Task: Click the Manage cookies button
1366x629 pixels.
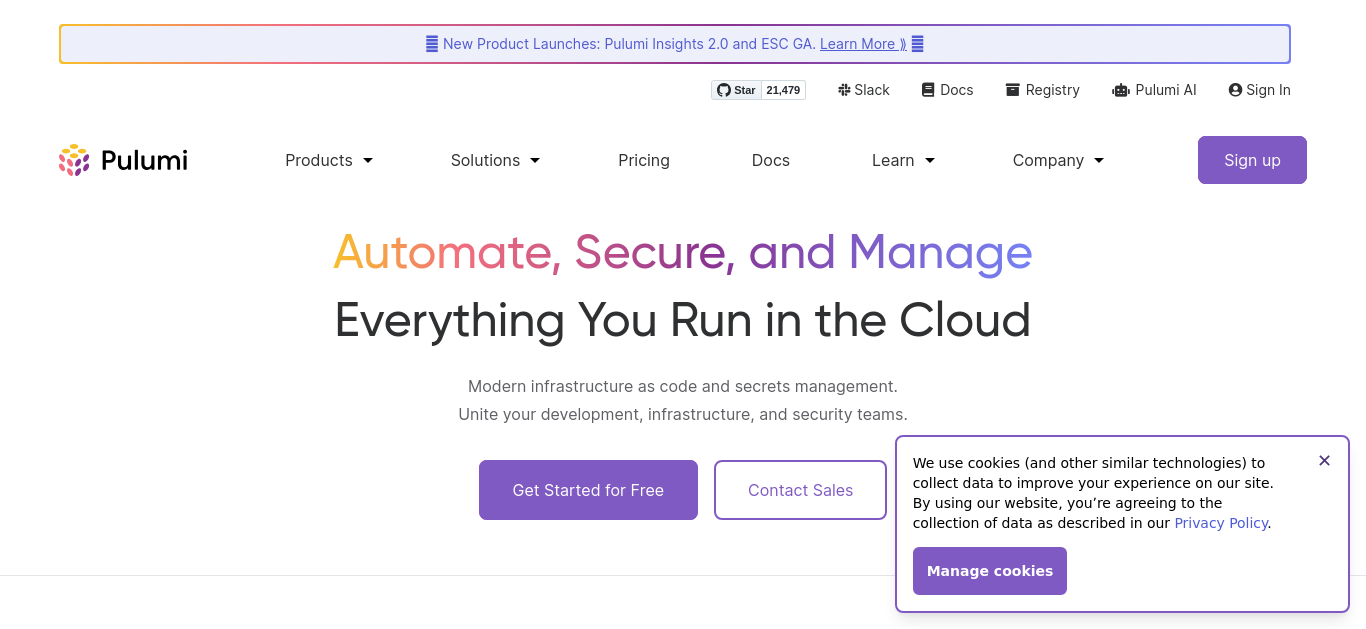Action: coord(990,571)
